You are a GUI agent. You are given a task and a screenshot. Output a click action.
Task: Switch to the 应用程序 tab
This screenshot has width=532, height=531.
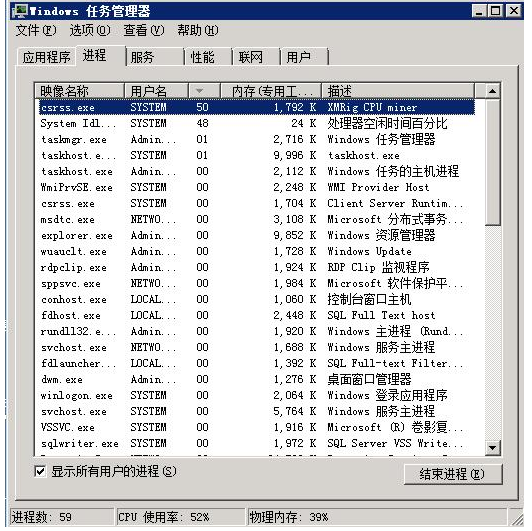46,57
